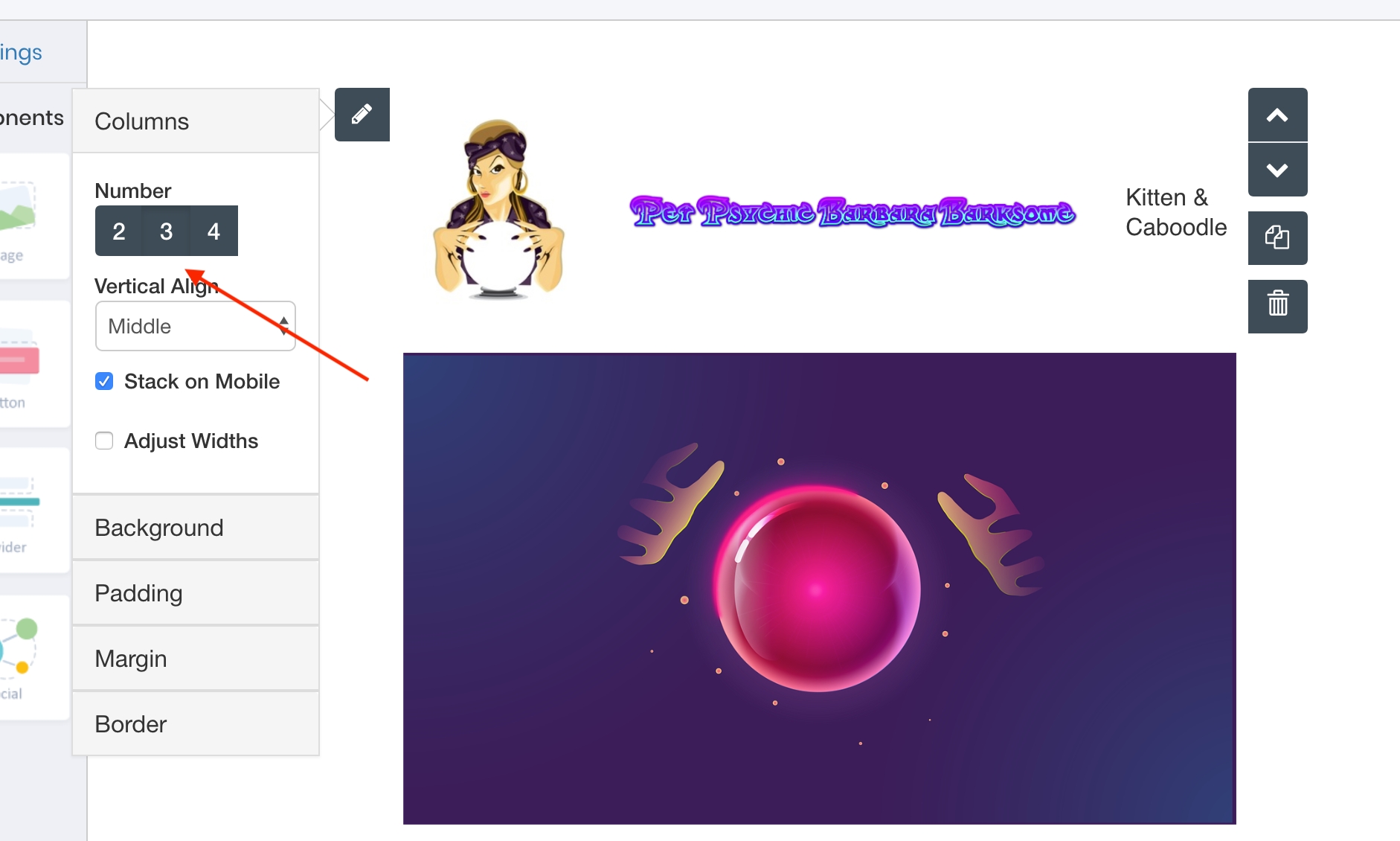
Task: Move section down with chevron button
Action: tap(1277, 170)
